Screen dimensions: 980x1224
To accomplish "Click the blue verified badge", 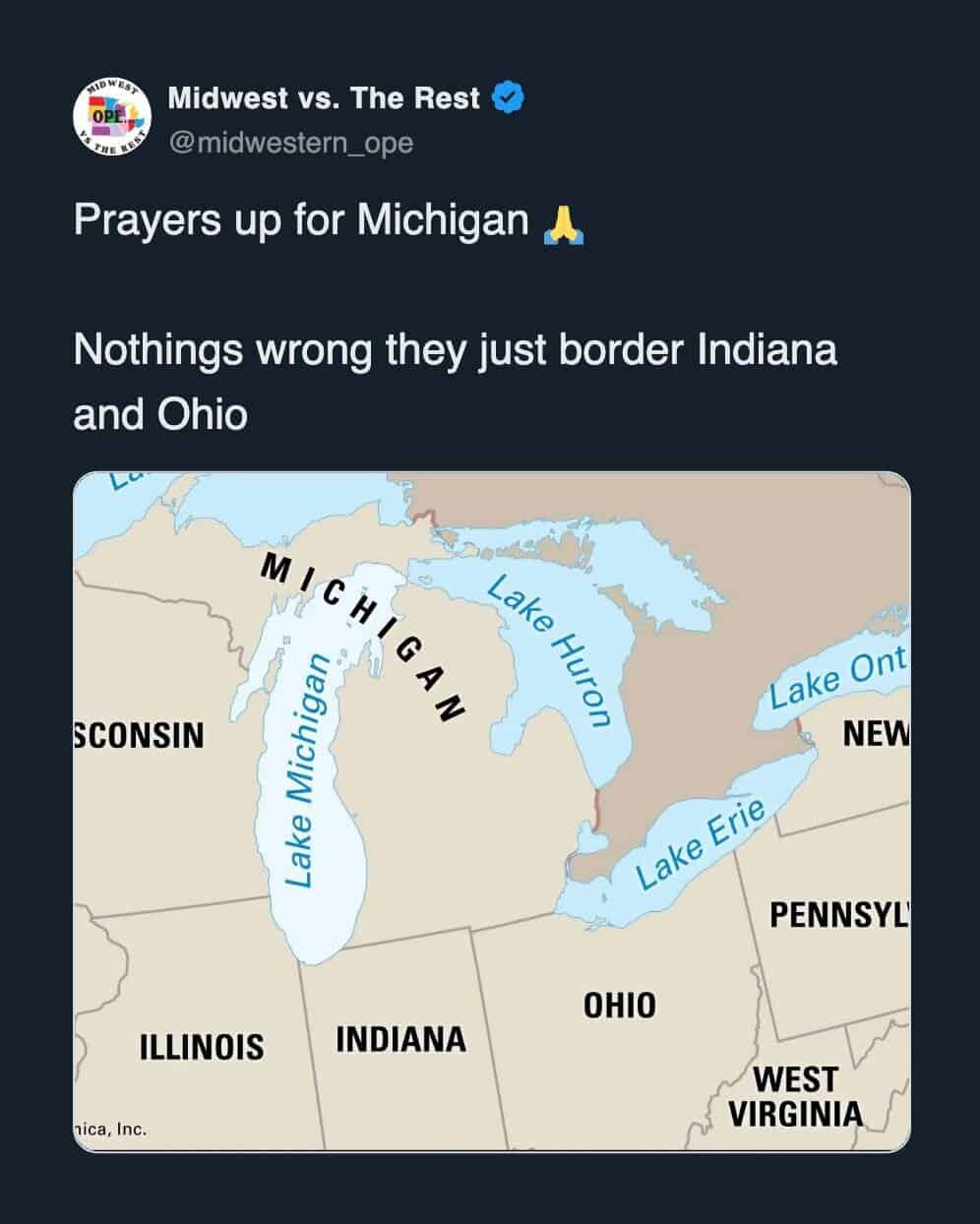I will tap(508, 98).
